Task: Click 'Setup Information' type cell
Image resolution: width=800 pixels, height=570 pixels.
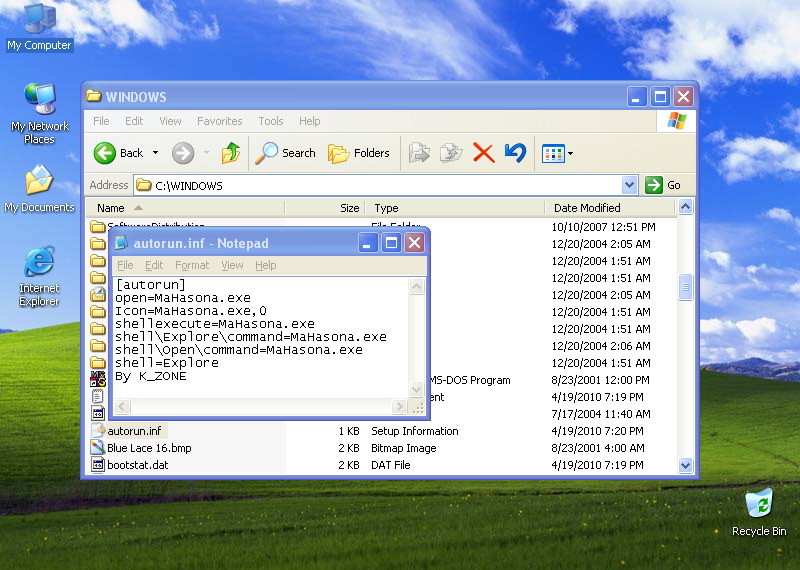Action: [x=414, y=431]
